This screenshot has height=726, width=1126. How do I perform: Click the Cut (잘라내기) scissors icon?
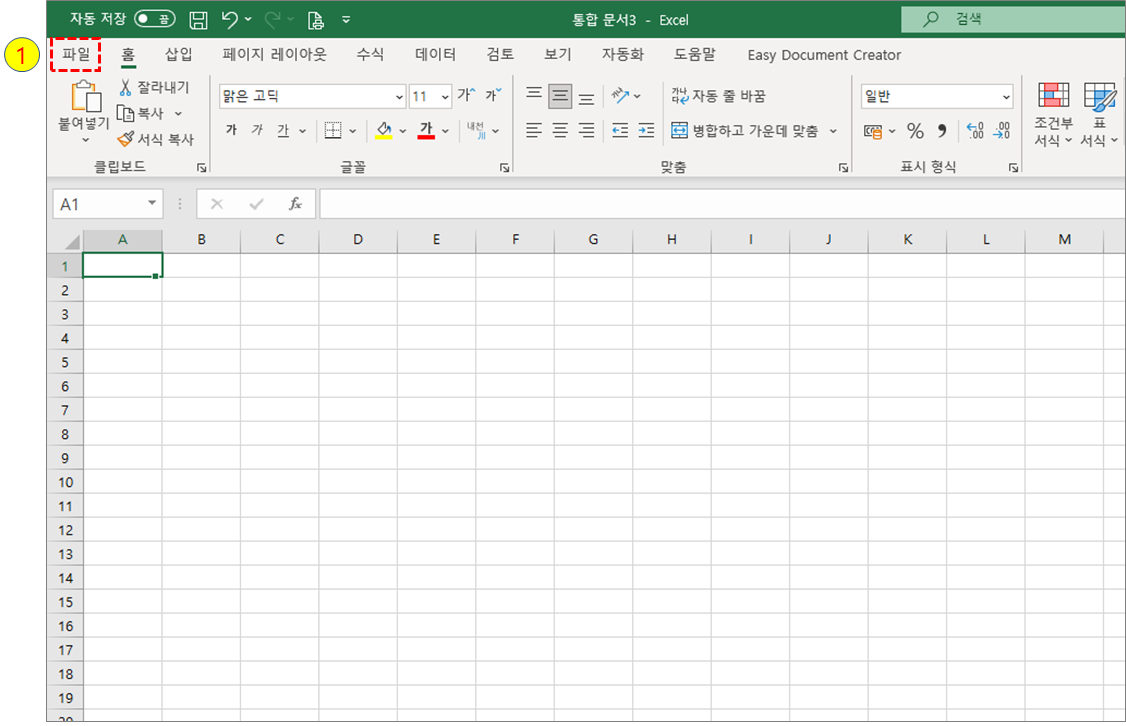coord(126,88)
